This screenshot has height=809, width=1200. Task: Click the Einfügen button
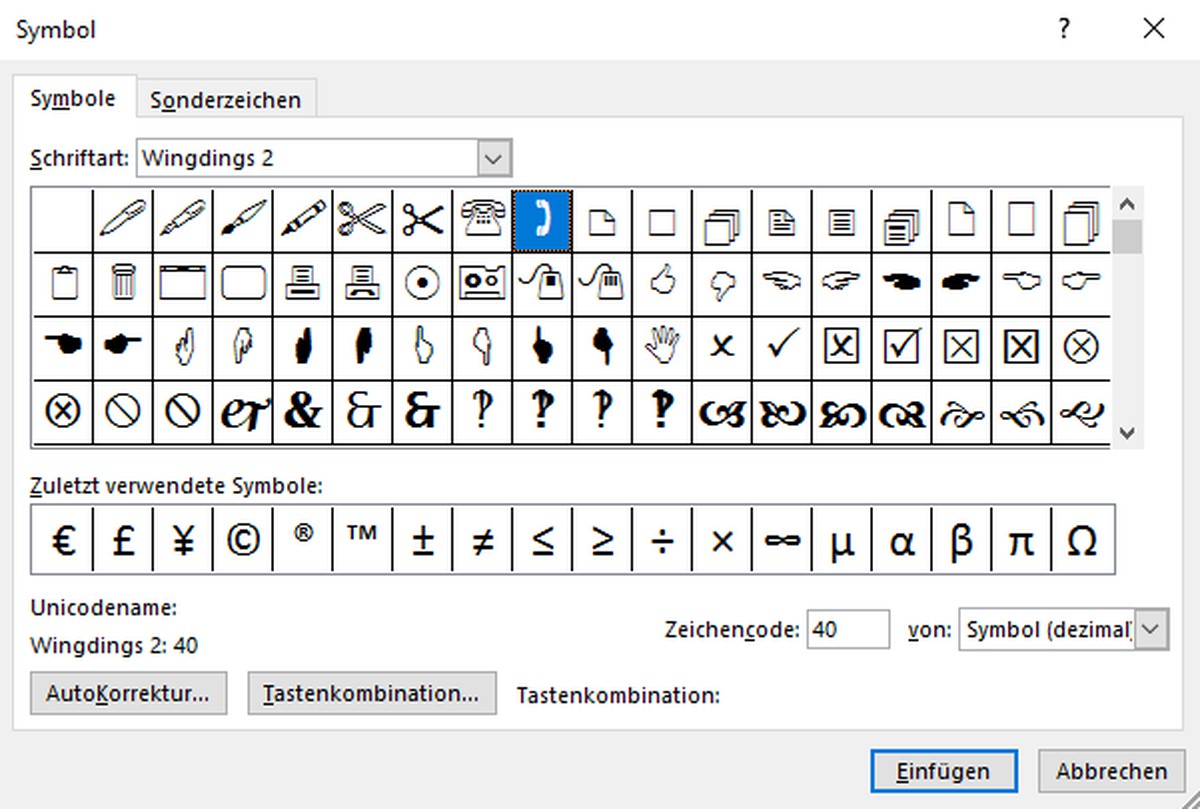(x=943, y=770)
